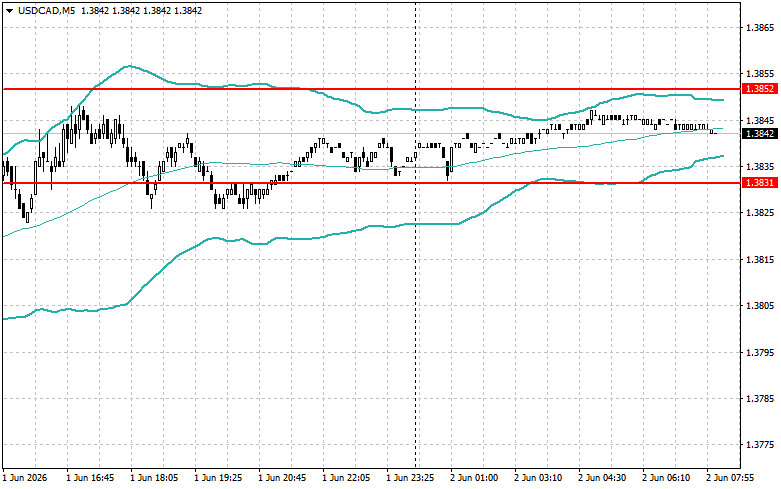Select the red 1.3852 price label
This screenshot has width=781, height=489.
coord(760,89)
